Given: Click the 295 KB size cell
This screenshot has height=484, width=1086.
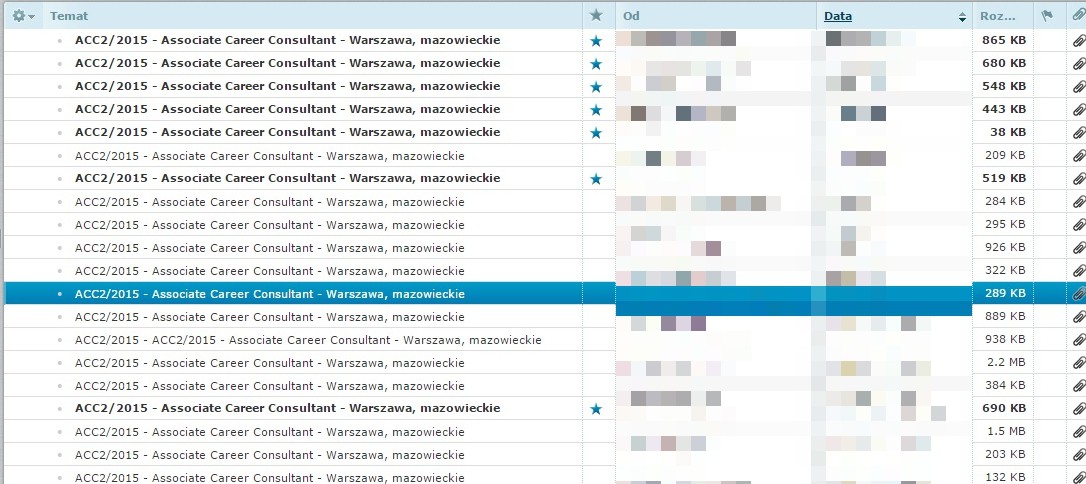Looking at the screenshot, I should click(x=1005, y=224).
